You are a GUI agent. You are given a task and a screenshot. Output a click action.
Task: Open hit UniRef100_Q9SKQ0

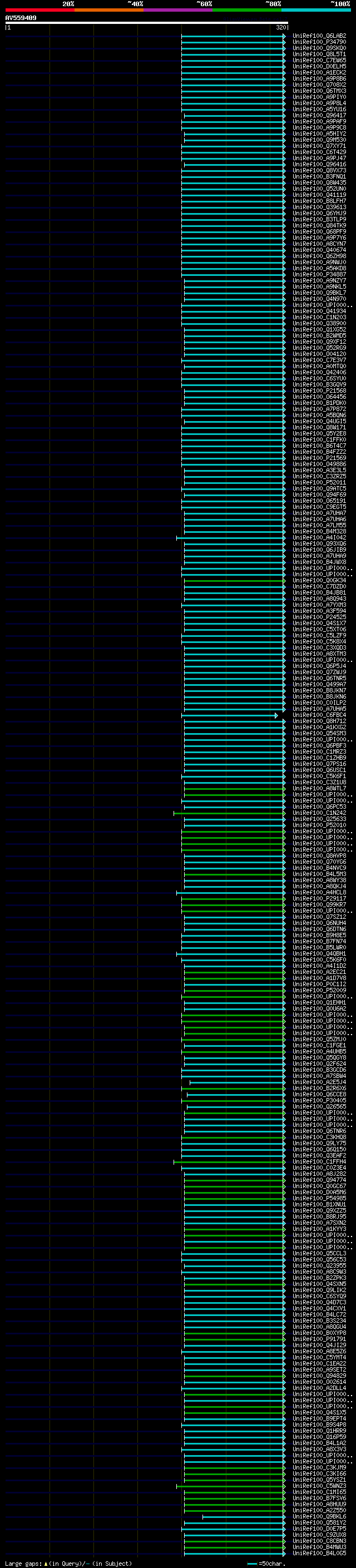319,48
